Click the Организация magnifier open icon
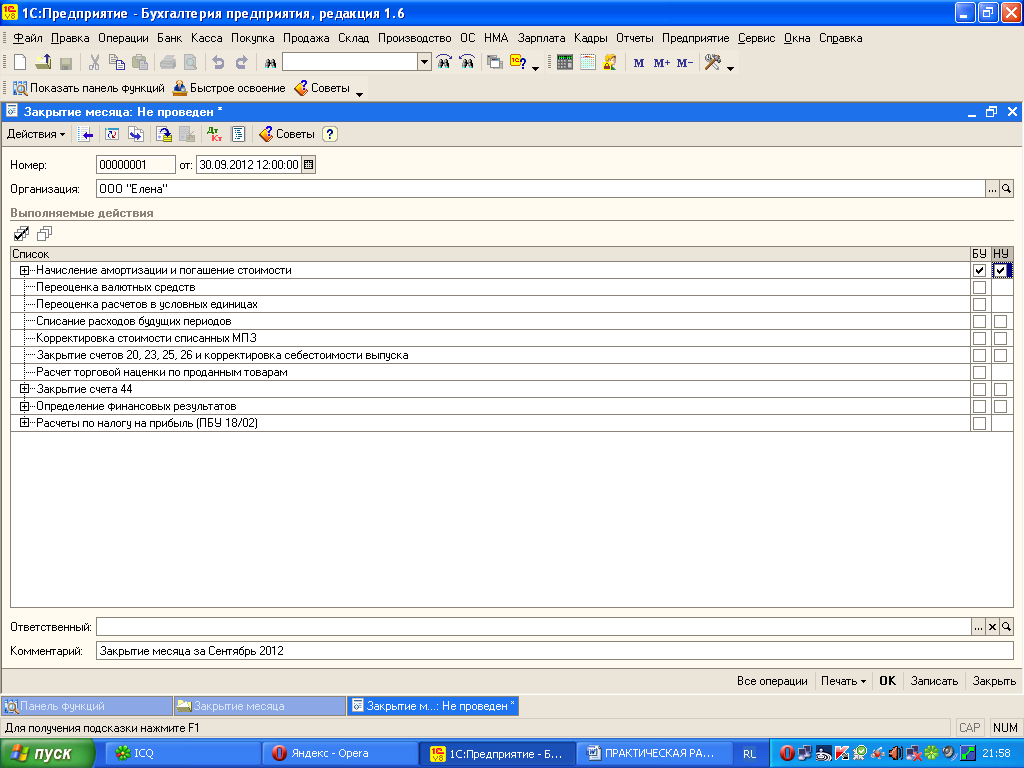 [x=1006, y=189]
